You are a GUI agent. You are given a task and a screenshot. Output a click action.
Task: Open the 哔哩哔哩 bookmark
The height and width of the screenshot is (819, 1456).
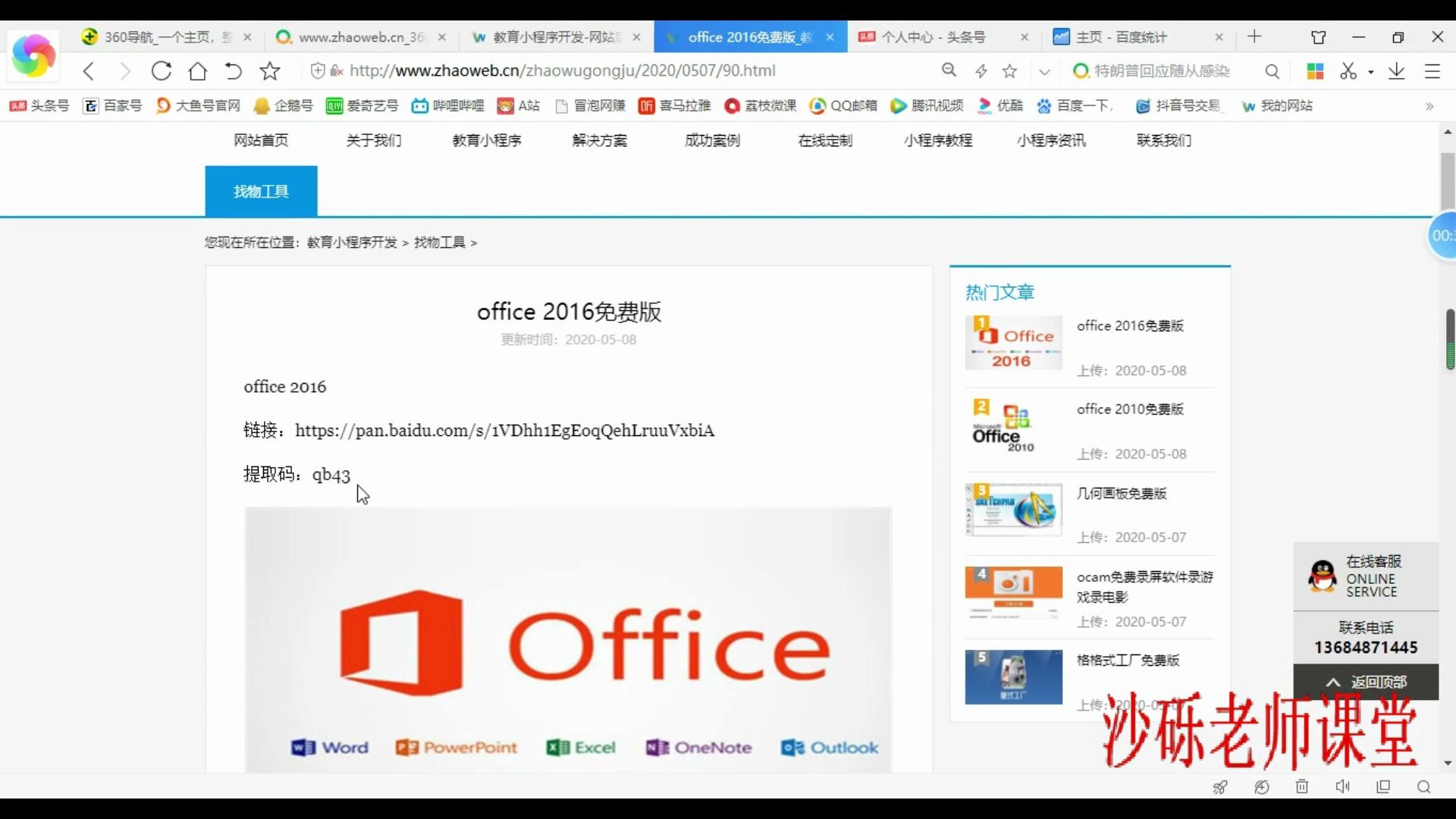tap(448, 106)
